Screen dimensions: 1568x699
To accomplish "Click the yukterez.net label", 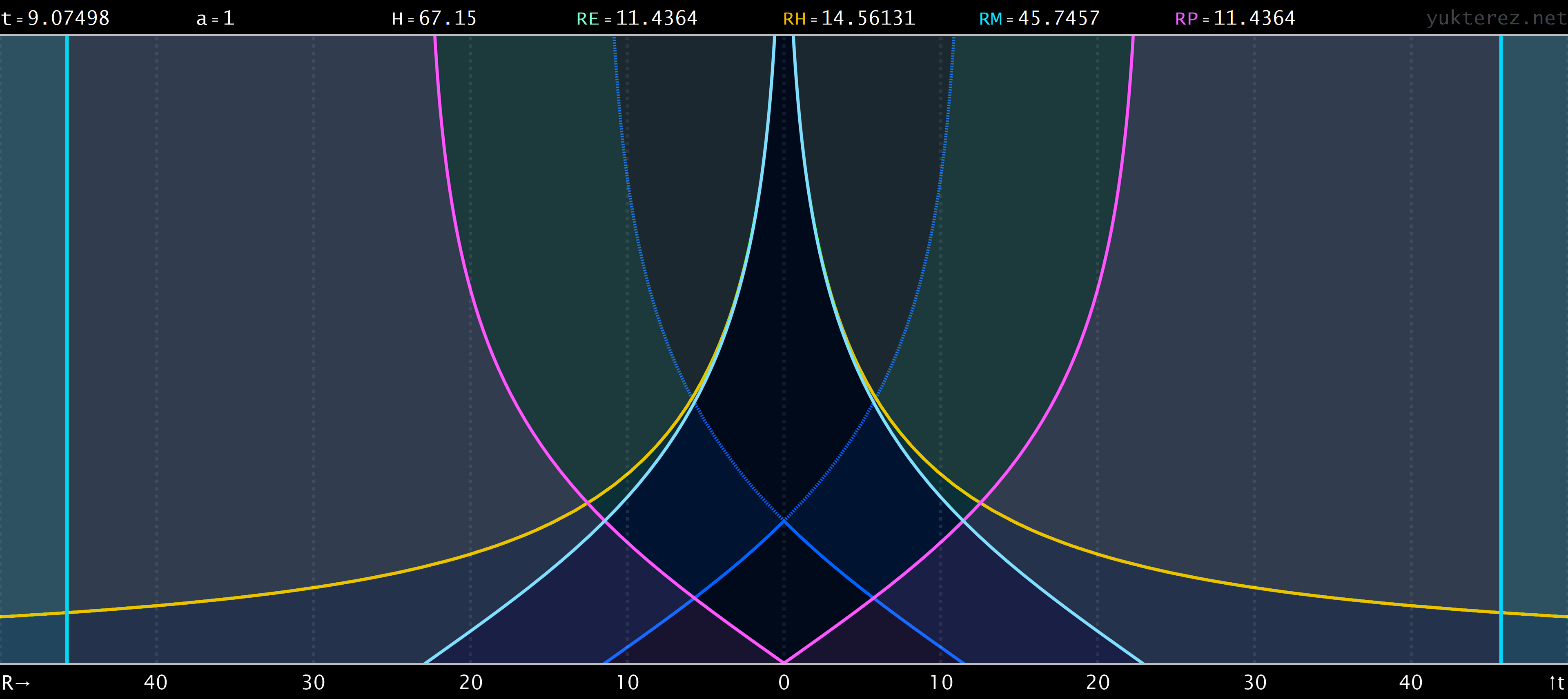I will (x=1496, y=18).
